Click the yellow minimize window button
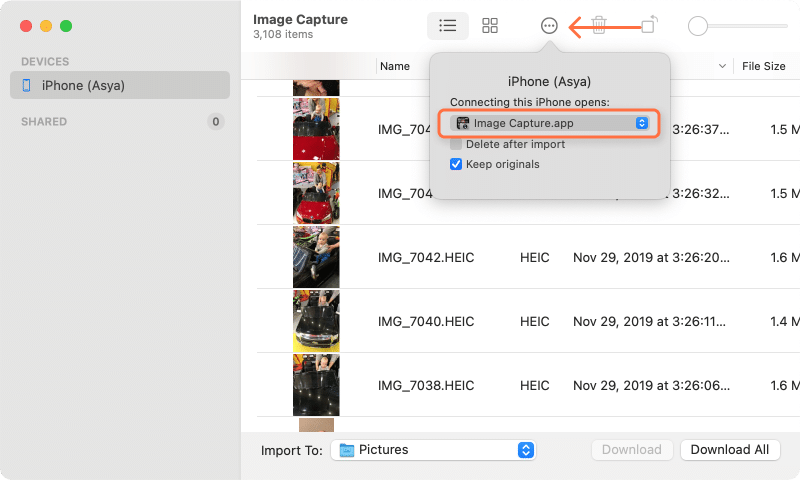This screenshot has height=480, width=800. (46, 26)
